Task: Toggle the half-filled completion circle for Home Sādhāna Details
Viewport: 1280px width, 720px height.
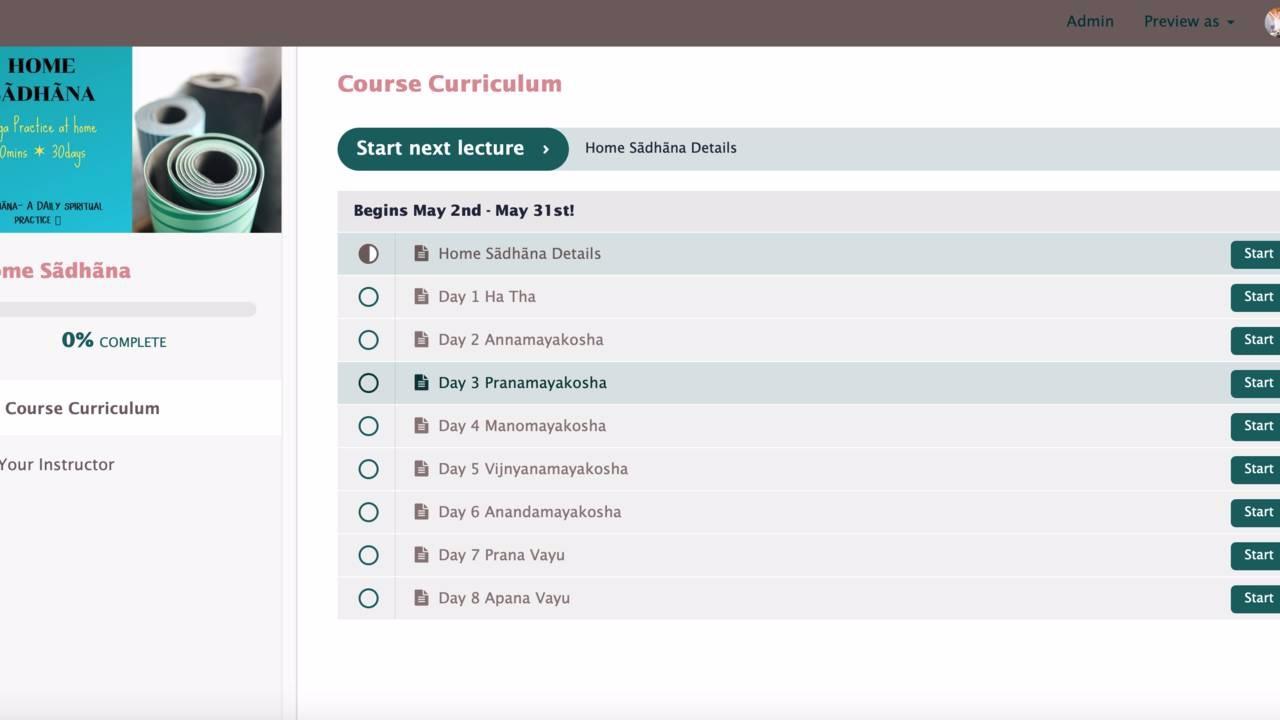Action: pyautogui.click(x=368, y=254)
